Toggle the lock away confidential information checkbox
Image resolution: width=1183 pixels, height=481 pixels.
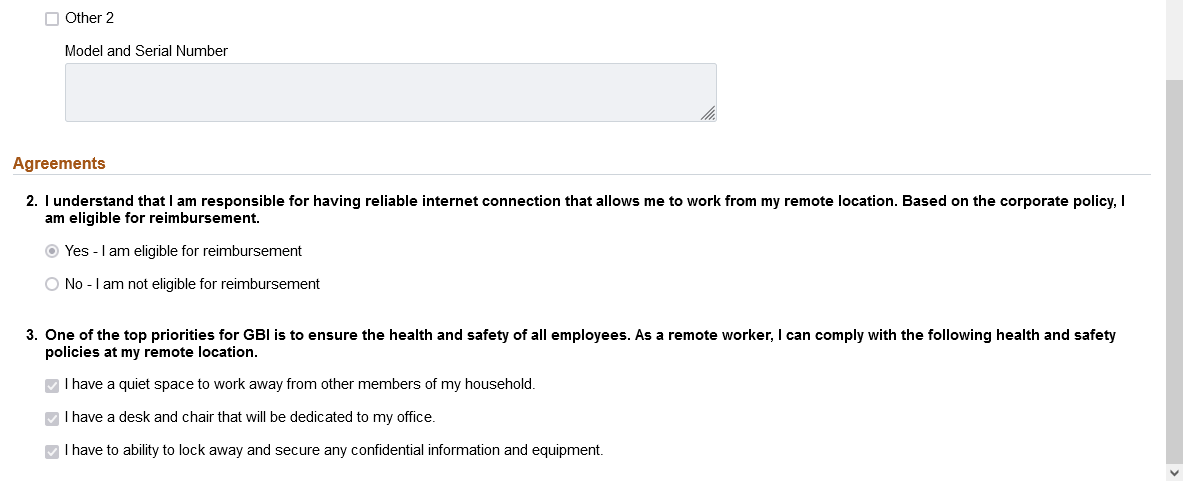[52, 452]
